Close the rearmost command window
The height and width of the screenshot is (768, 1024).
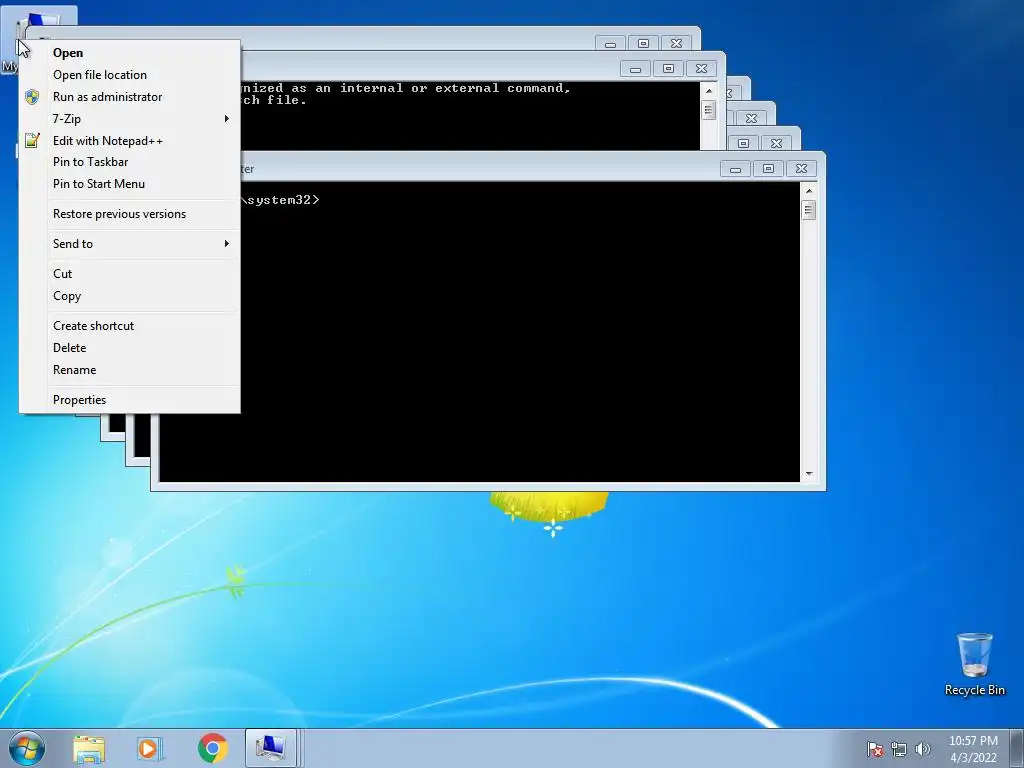pyautogui.click(x=677, y=44)
